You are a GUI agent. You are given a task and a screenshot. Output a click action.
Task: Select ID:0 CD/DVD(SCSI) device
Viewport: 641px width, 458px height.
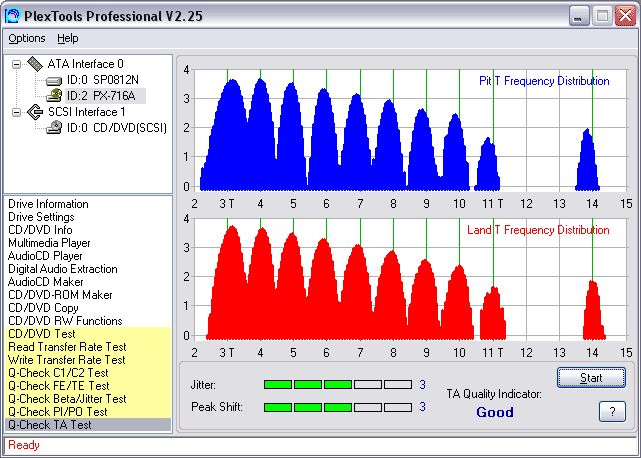pos(117,128)
